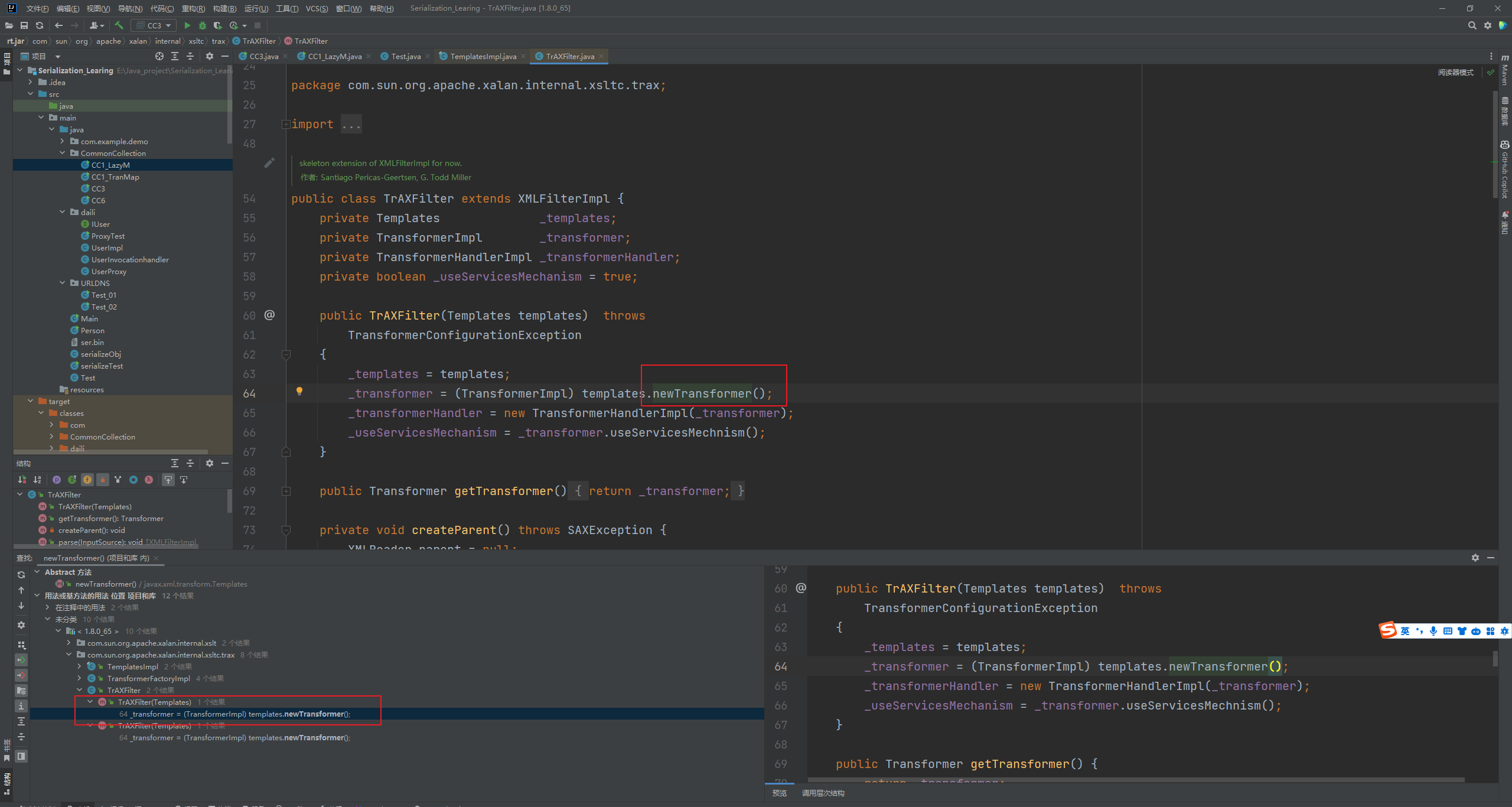1512x807 pixels.
Task: Expand TemplatesImpl results in Find panel
Action: tap(80, 666)
